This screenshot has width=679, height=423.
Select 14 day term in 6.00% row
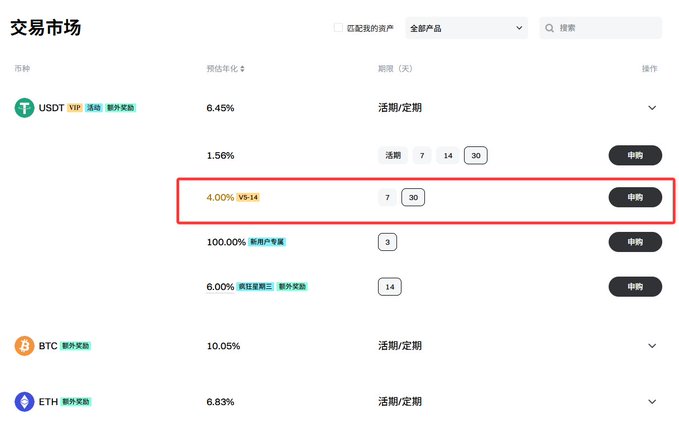tap(390, 287)
